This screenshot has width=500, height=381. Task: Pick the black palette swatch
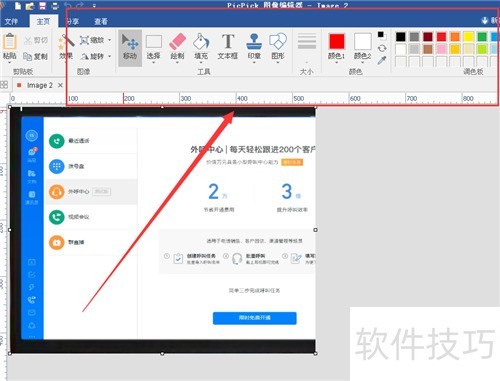coord(401,37)
